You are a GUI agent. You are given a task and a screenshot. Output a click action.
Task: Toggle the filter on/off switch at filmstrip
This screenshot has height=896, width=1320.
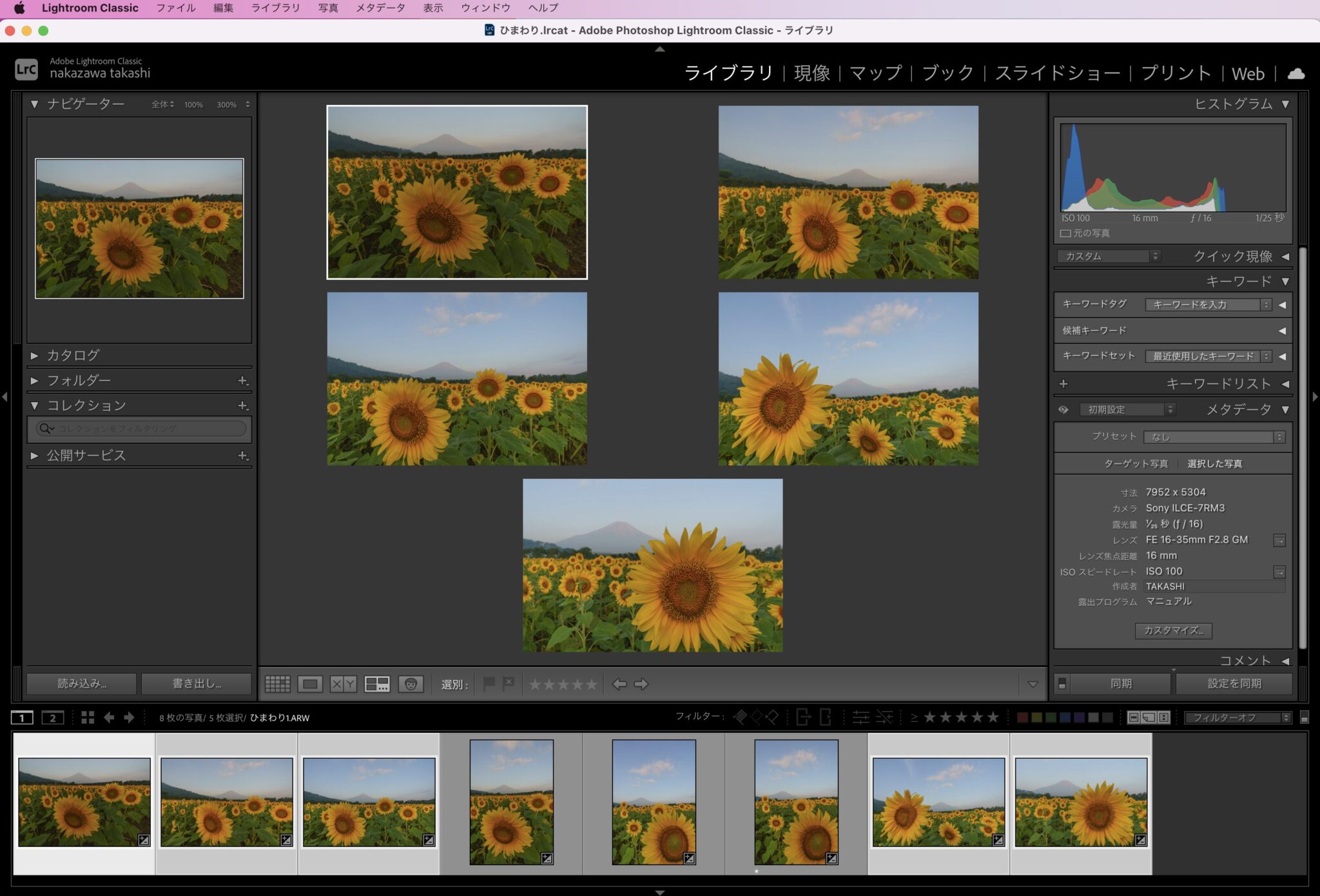tap(1304, 717)
